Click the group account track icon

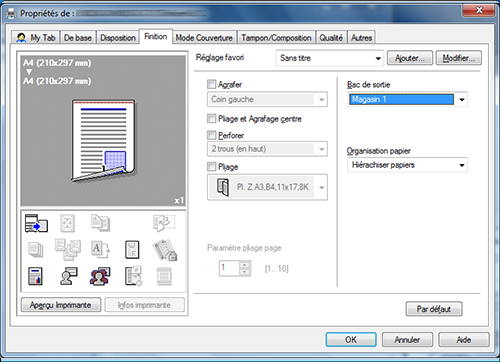click(x=100, y=276)
